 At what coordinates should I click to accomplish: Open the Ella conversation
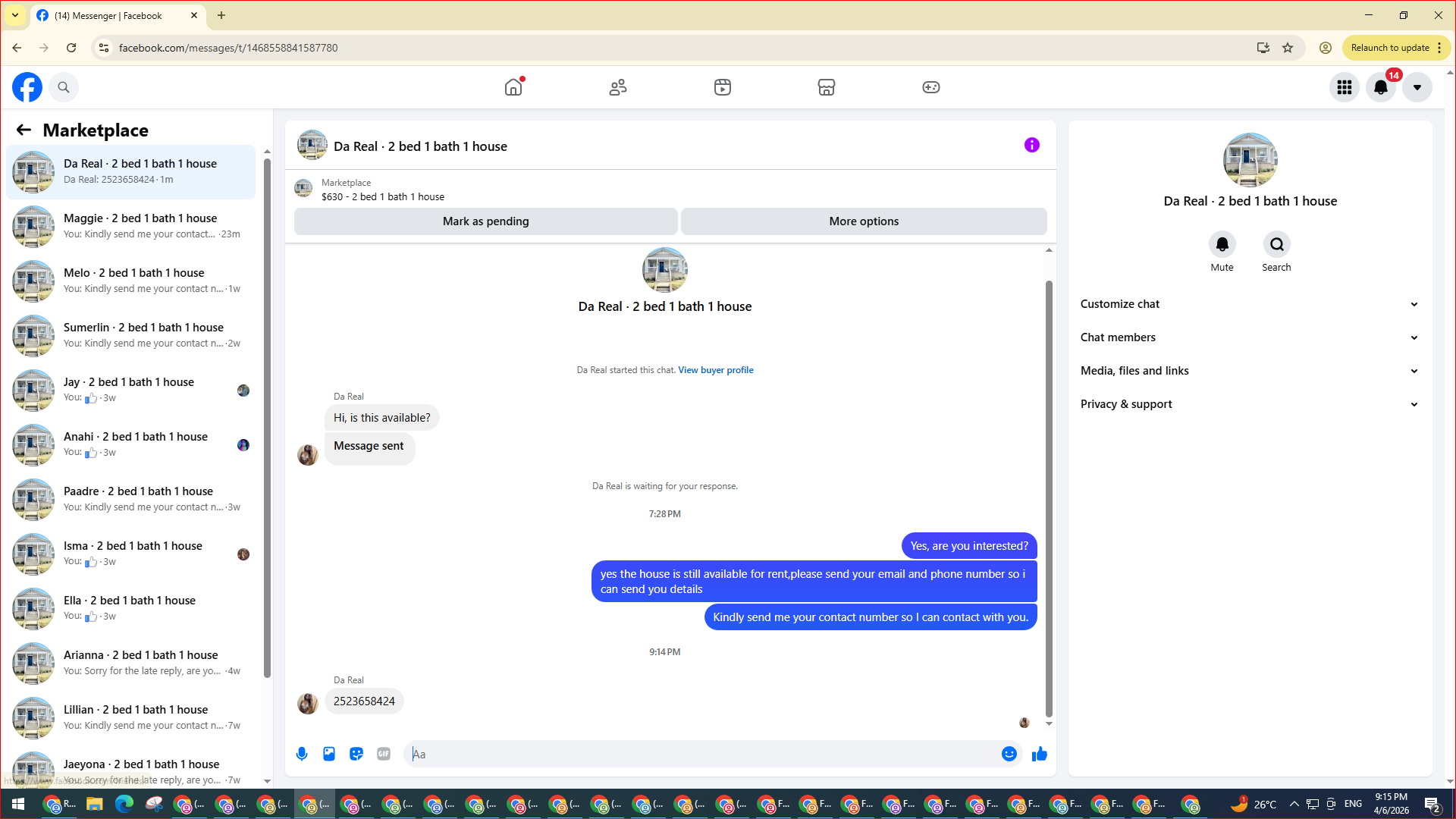click(x=131, y=609)
